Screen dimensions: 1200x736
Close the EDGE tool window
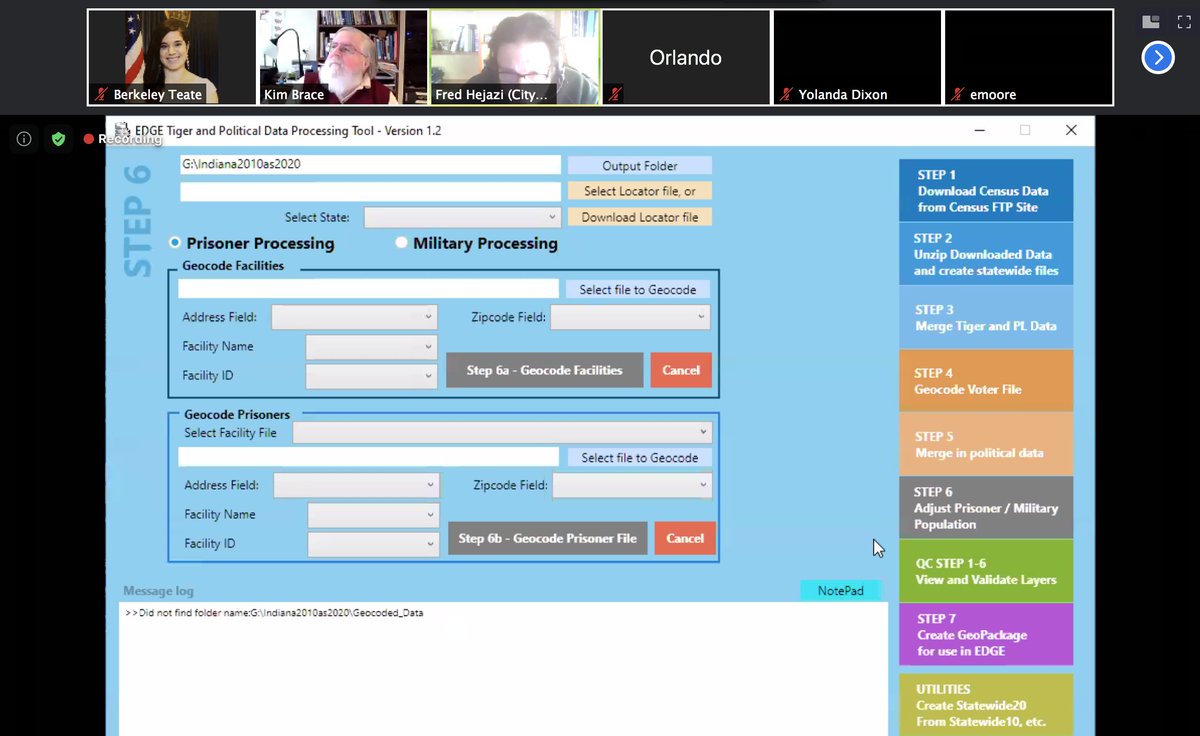tap(1071, 130)
